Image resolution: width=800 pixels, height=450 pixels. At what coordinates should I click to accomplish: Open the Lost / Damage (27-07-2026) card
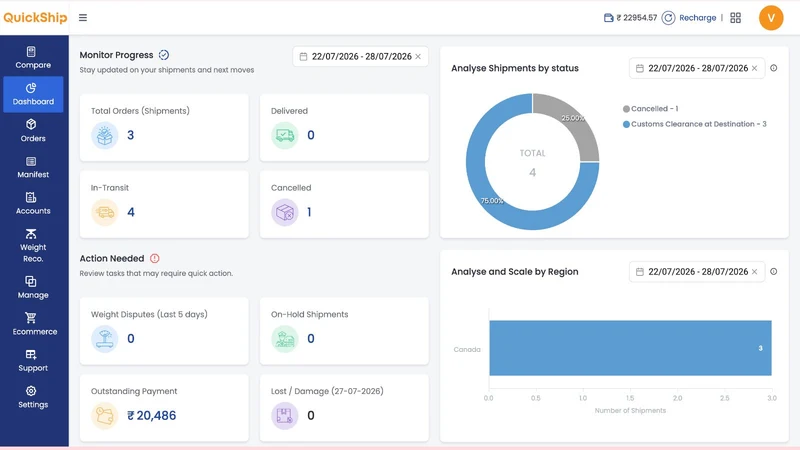[344, 408]
